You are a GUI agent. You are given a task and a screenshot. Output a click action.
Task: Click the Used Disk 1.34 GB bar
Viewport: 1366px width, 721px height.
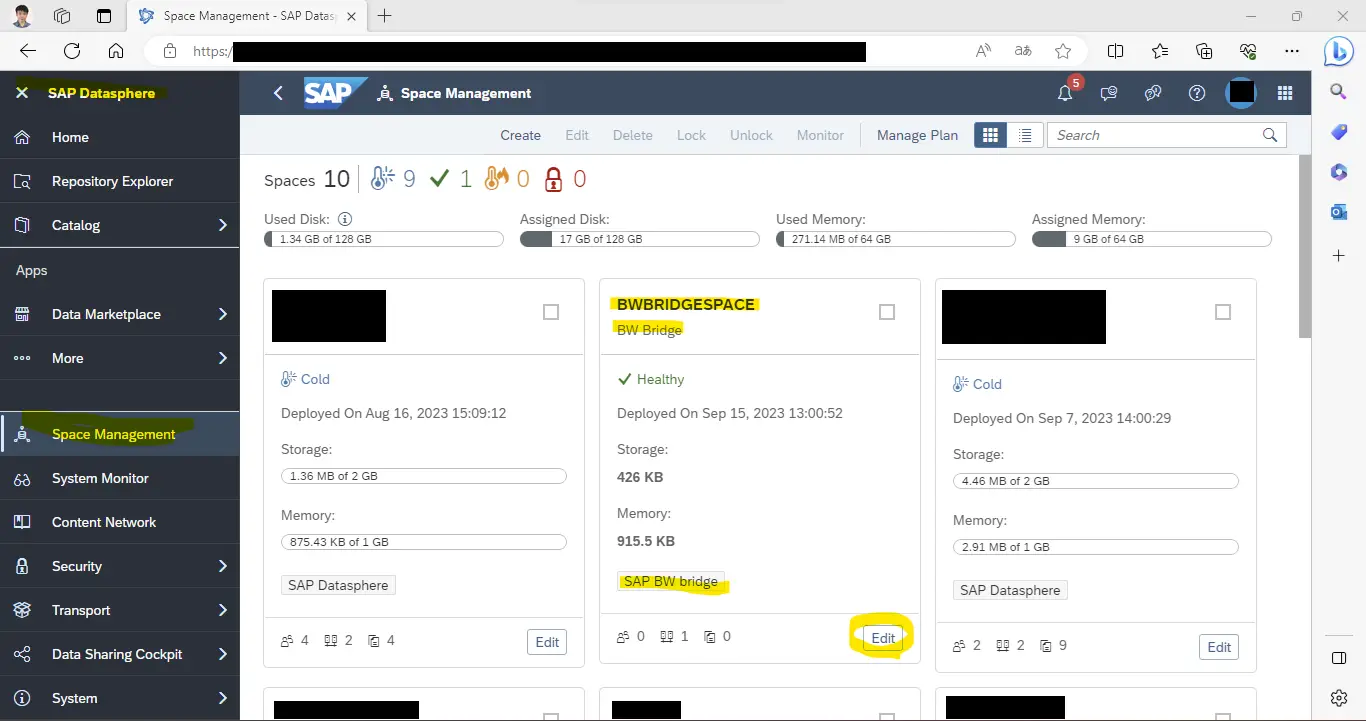click(x=384, y=239)
